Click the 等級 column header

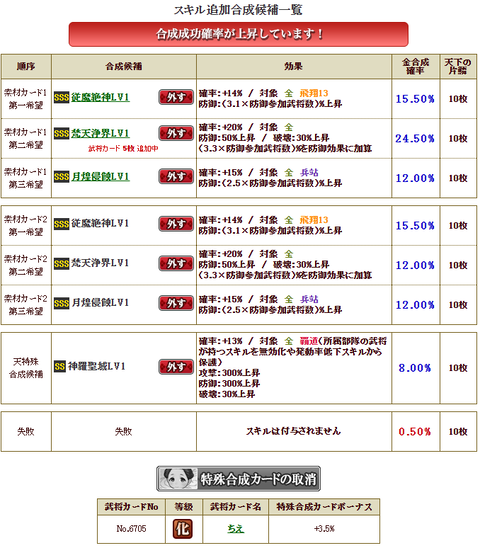(184, 507)
